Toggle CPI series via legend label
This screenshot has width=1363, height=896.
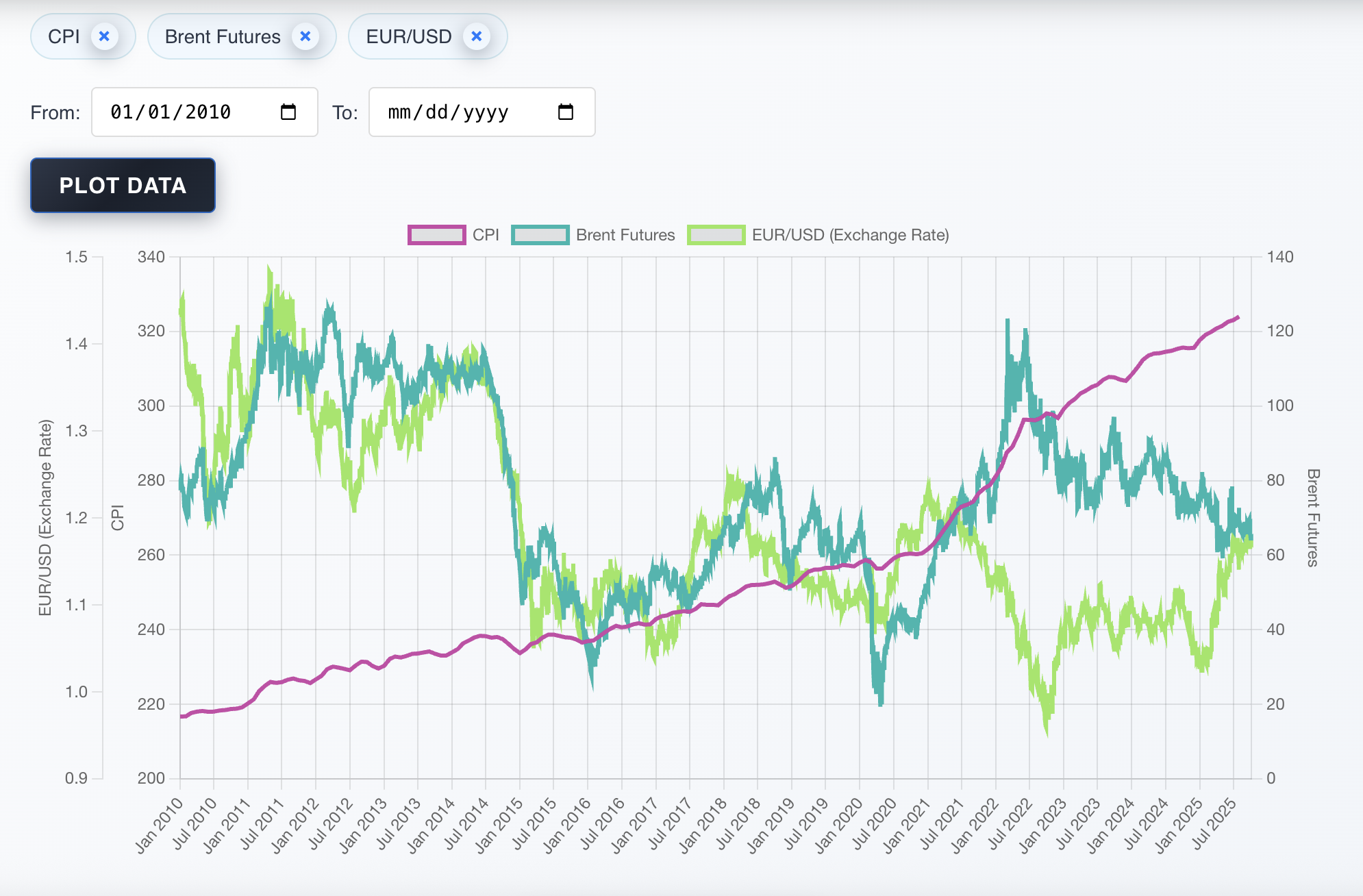click(x=486, y=235)
